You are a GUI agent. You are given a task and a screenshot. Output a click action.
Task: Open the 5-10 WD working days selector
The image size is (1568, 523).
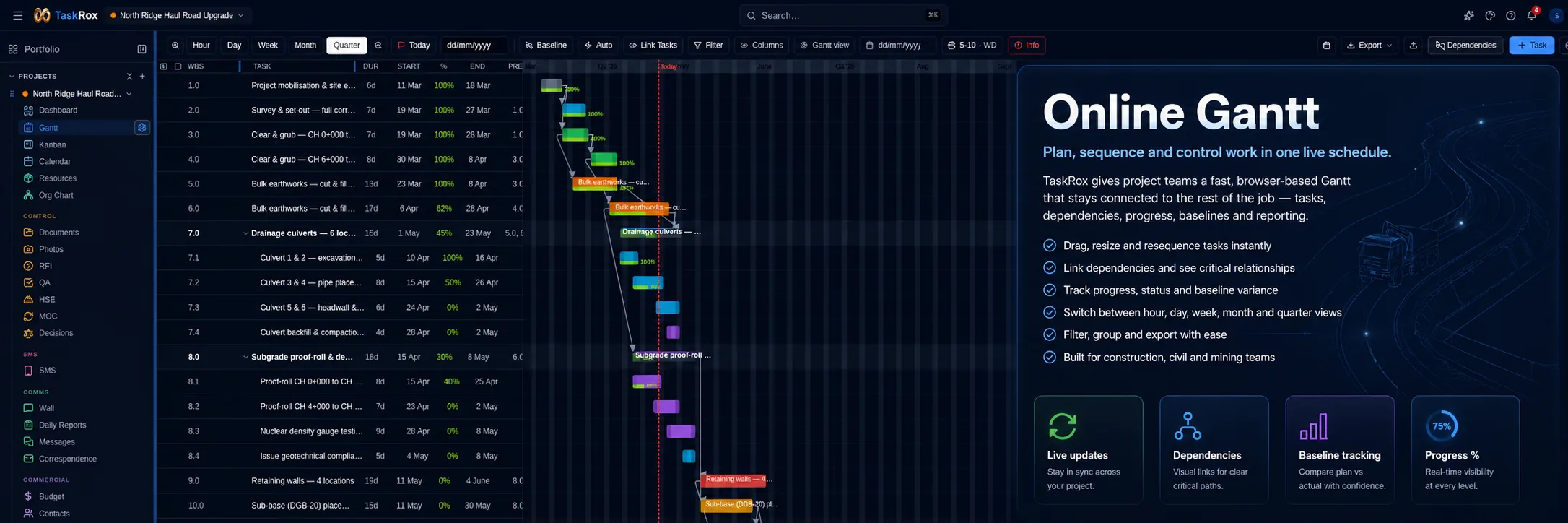point(972,46)
